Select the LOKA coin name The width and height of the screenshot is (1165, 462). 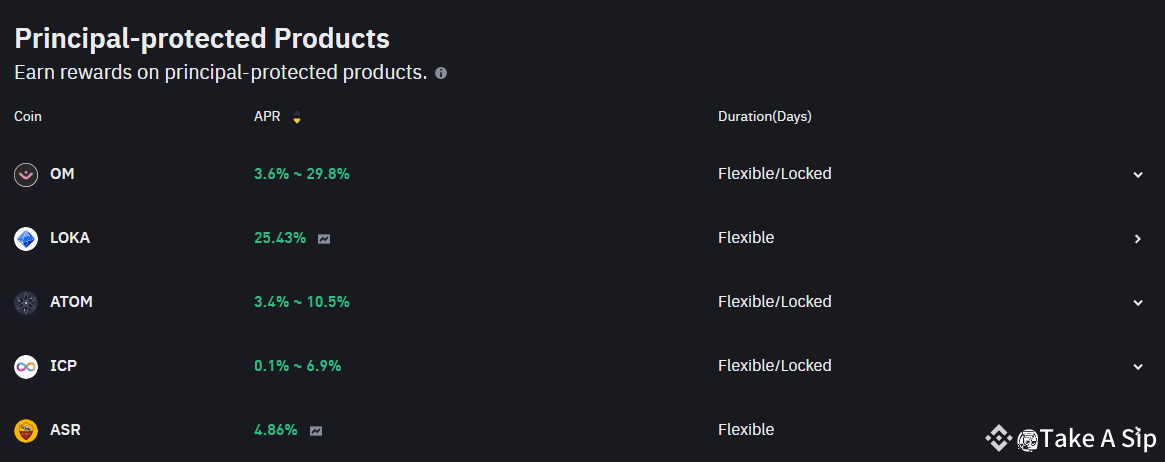tap(70, 238)
